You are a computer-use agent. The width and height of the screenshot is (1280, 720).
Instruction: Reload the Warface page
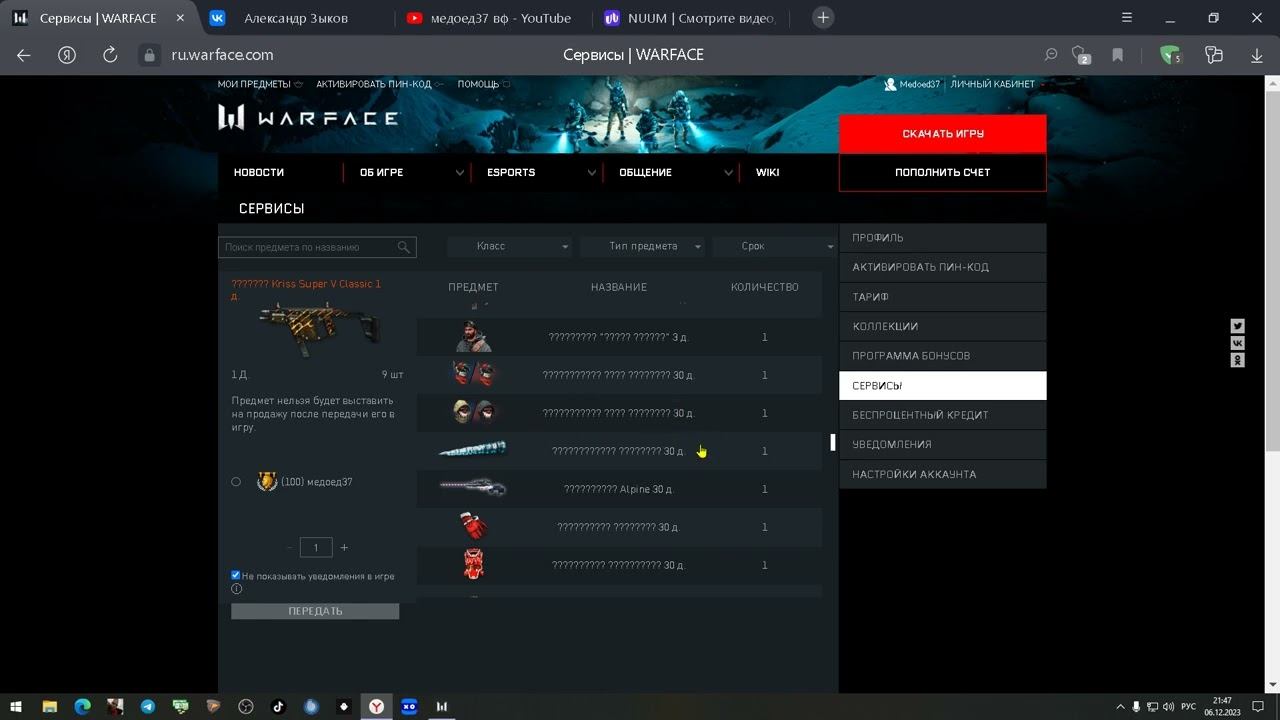coord(110,55)
